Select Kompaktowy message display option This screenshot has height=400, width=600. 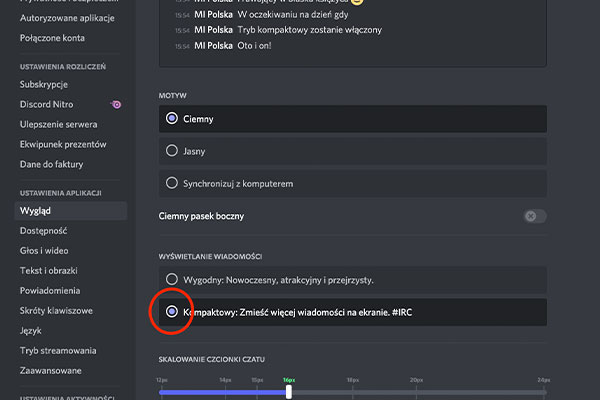pos(172,312)
